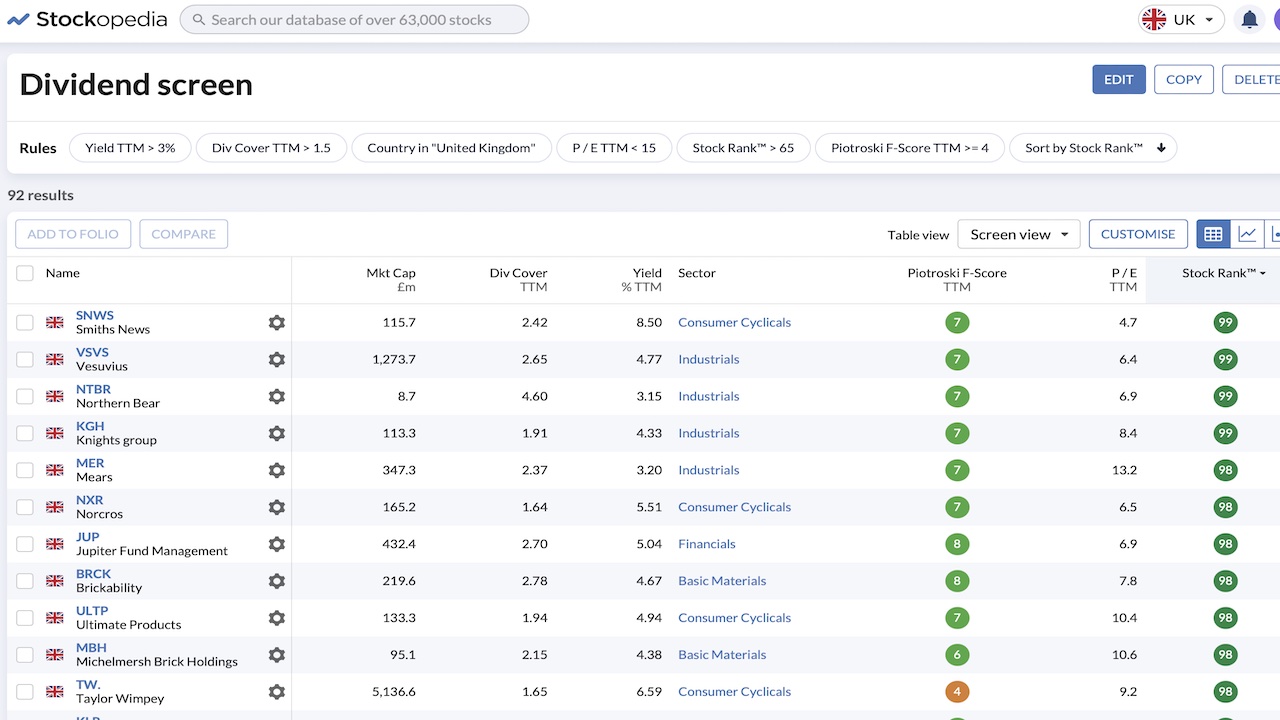This screenshot has height=720, width=1280.
Task: Open the Stockopedia home logo
Action: 87,19
